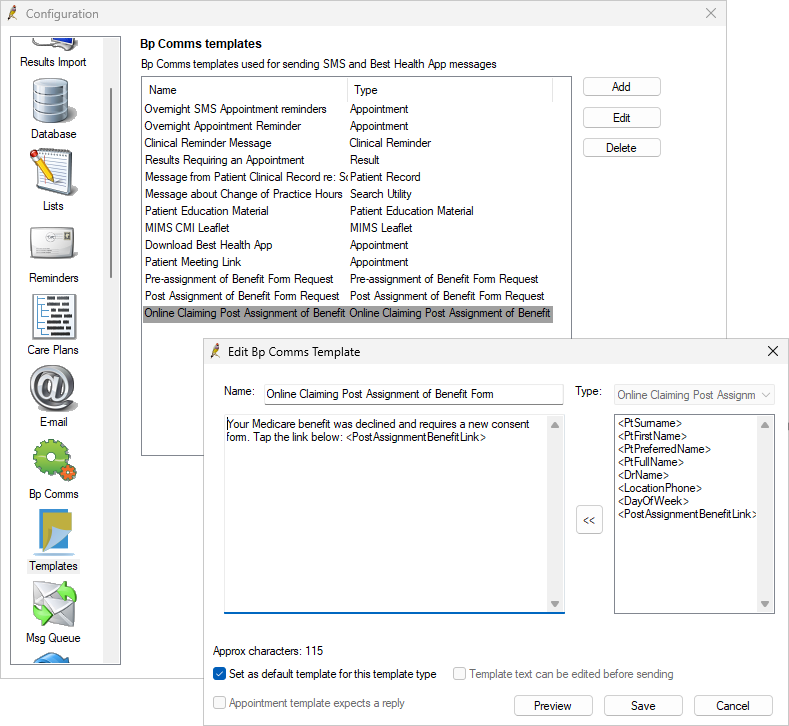Viewport: 789px width, 726px height.
Task: Toggle Appointment template expects a reply checkbox
Action: pos(219,703)
